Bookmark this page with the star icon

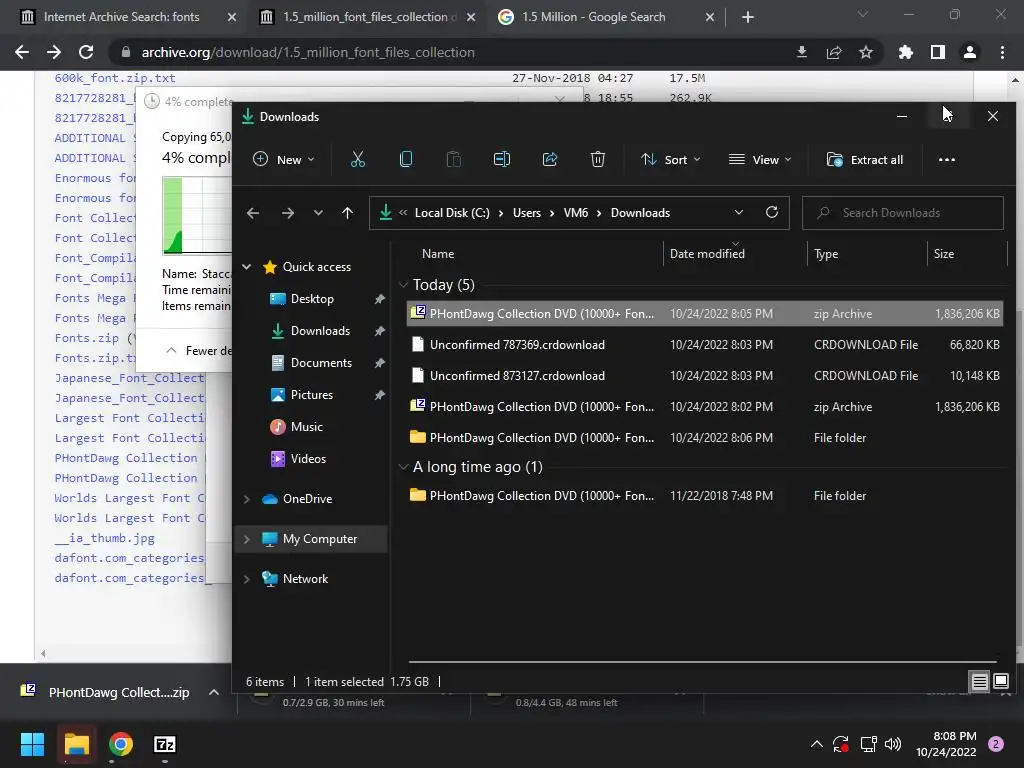point(866,52)
